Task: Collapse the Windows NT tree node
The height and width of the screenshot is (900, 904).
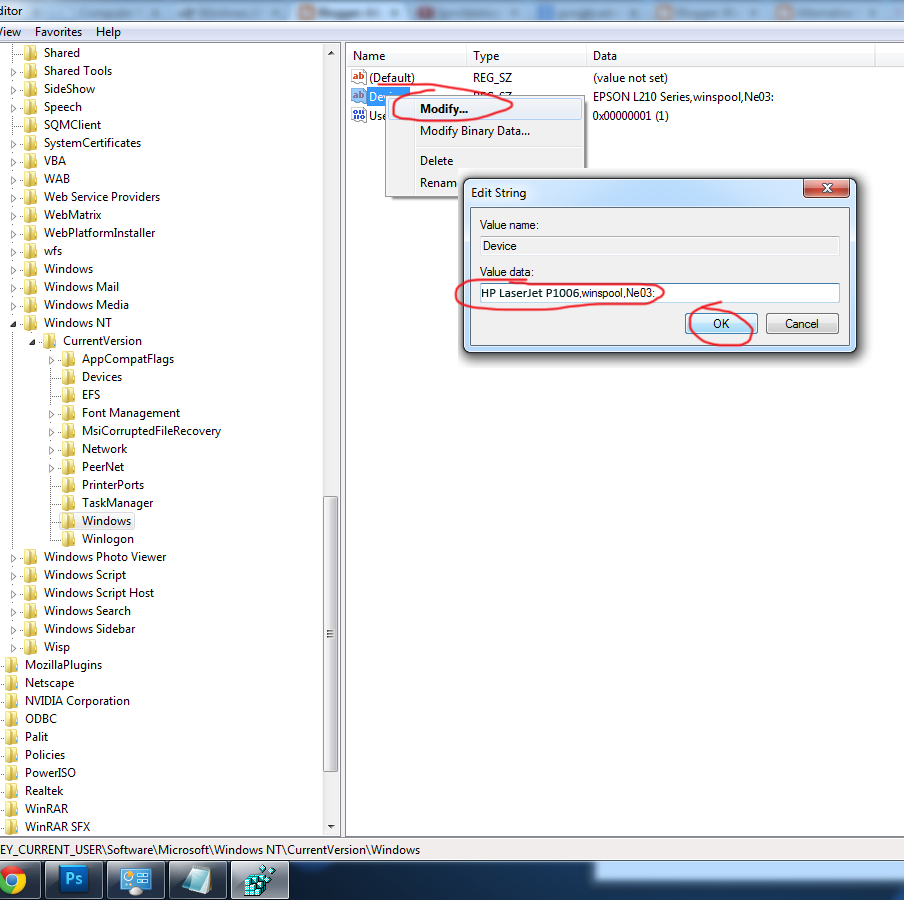Action: 13,324
